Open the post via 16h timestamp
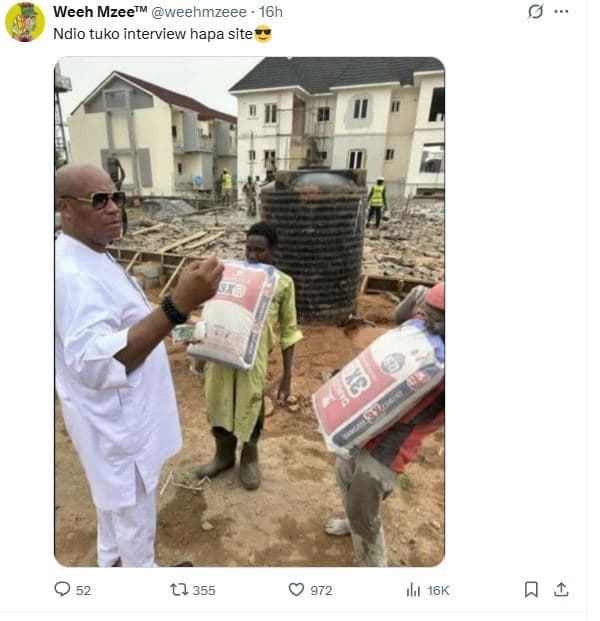 click(270, 12)
